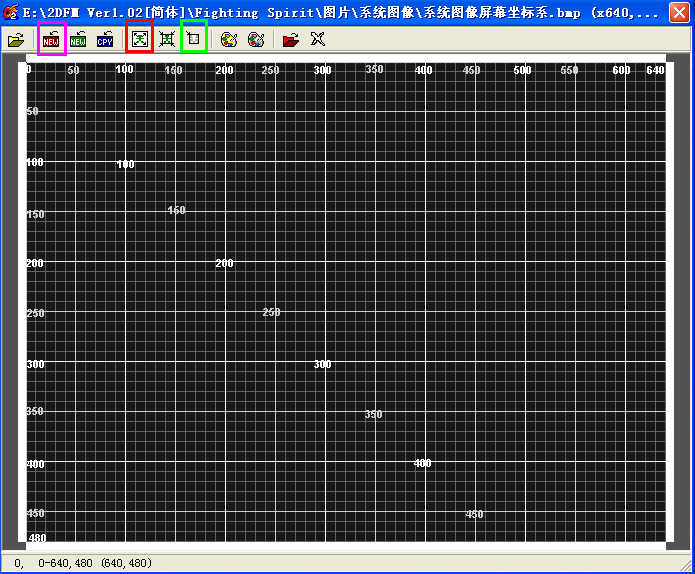This screenshot has height=574, width=695.
Task: Click the 2DFM app icon in title bar
Action: [x=11, y=12]
